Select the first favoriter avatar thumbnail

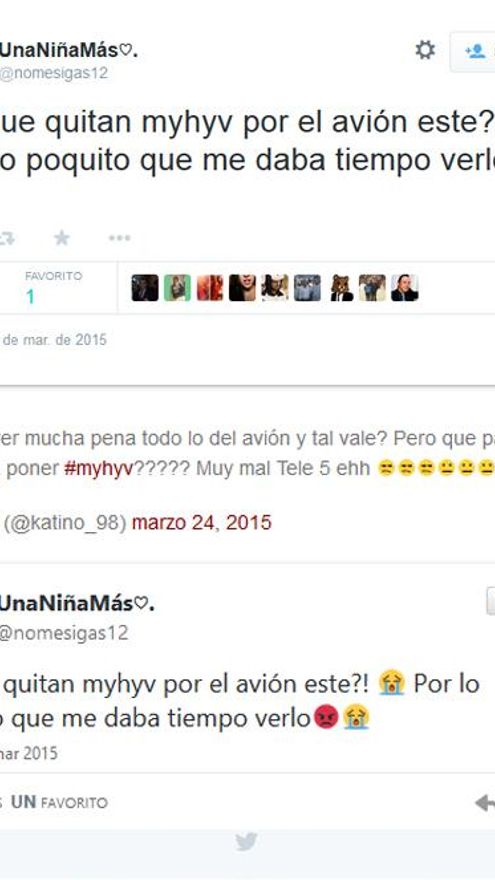point(145,288)
